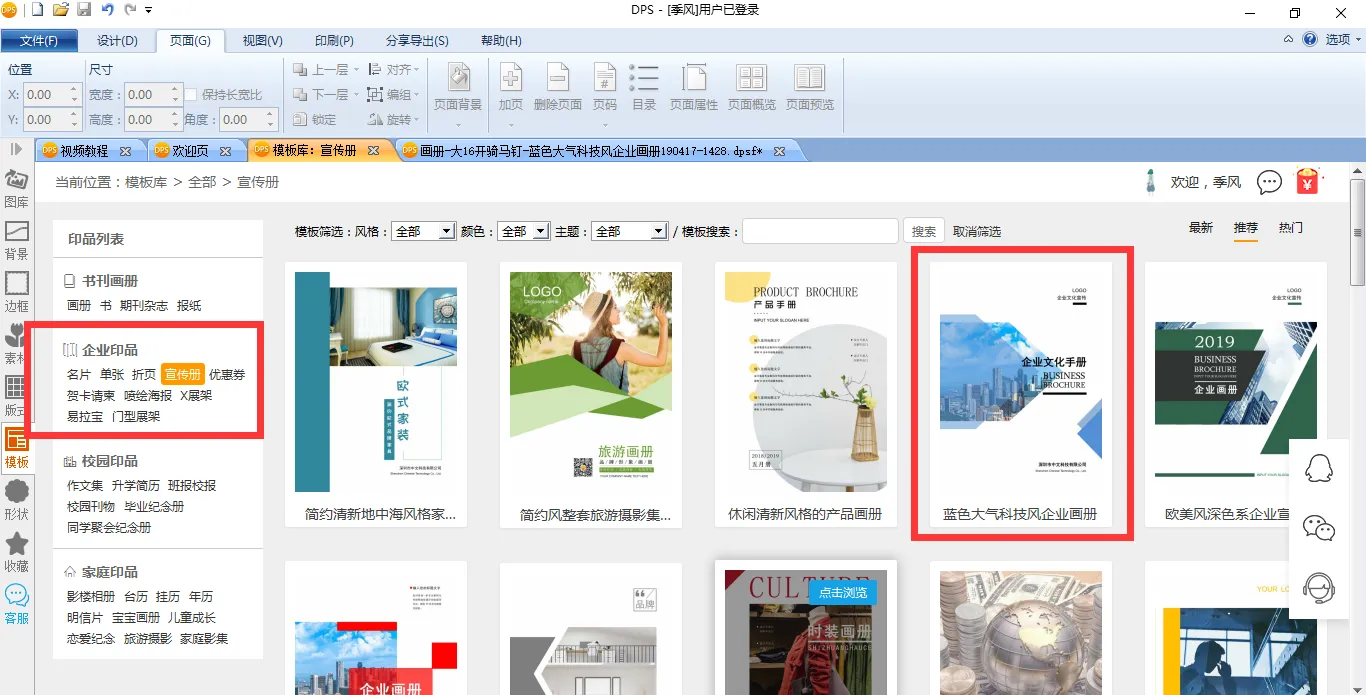1366x695 pixels.
Task: Expand the 风格 style filter dropdown
Action: coord(424,231)
